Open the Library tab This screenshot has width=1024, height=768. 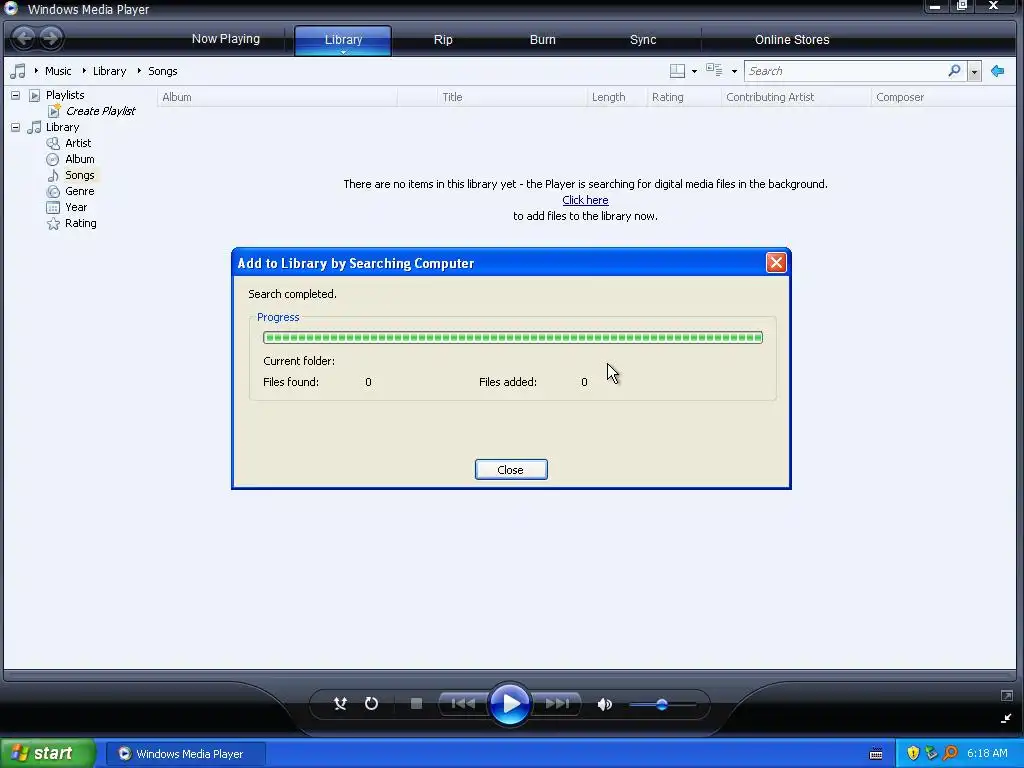click(343, 39)
